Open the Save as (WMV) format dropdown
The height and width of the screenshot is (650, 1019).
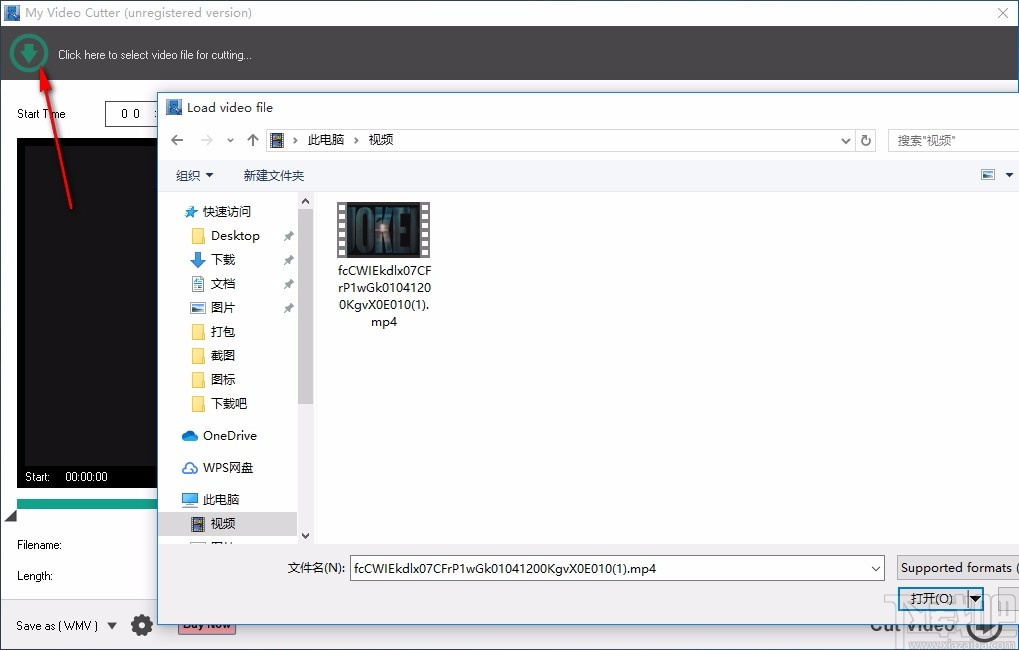tap(111, 625)
